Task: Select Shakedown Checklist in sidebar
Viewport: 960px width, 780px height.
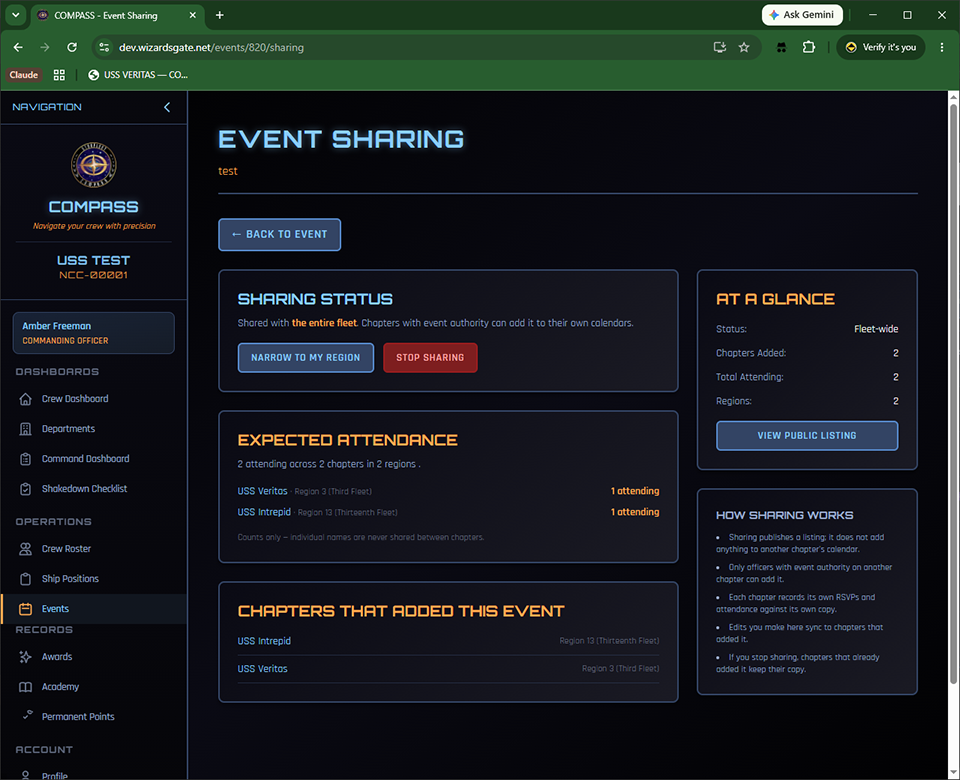Action: (x=94, y=489)
